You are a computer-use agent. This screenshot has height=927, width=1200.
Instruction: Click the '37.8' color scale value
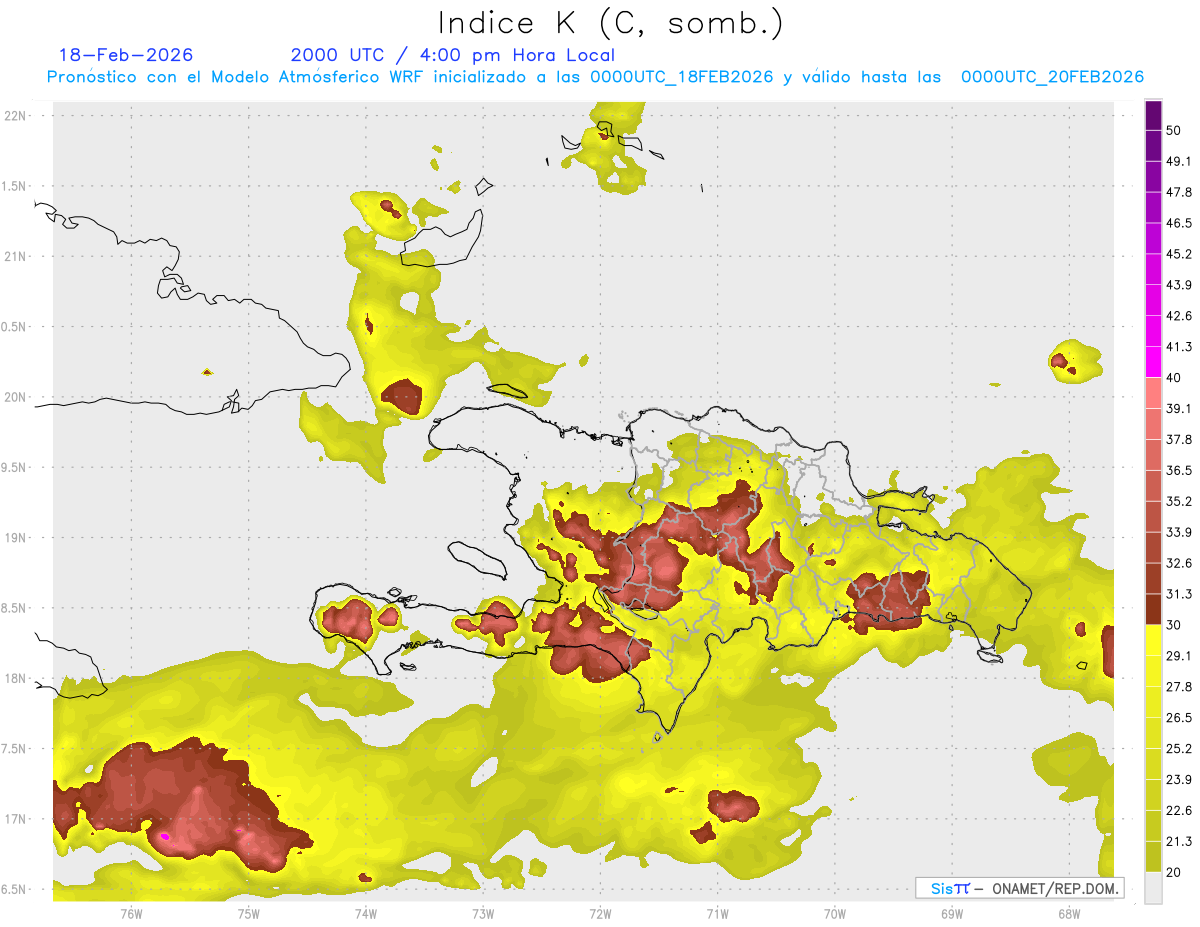pos(1179,440)
